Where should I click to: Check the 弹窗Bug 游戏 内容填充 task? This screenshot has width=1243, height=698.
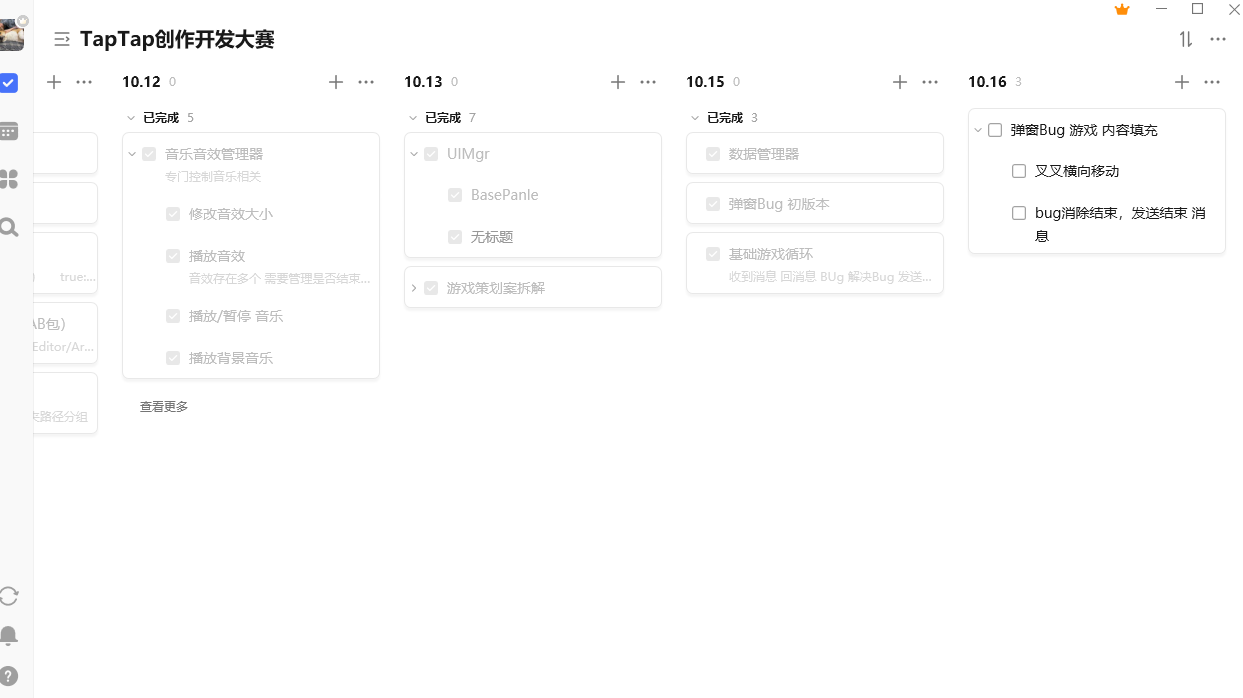pos(995,130)
